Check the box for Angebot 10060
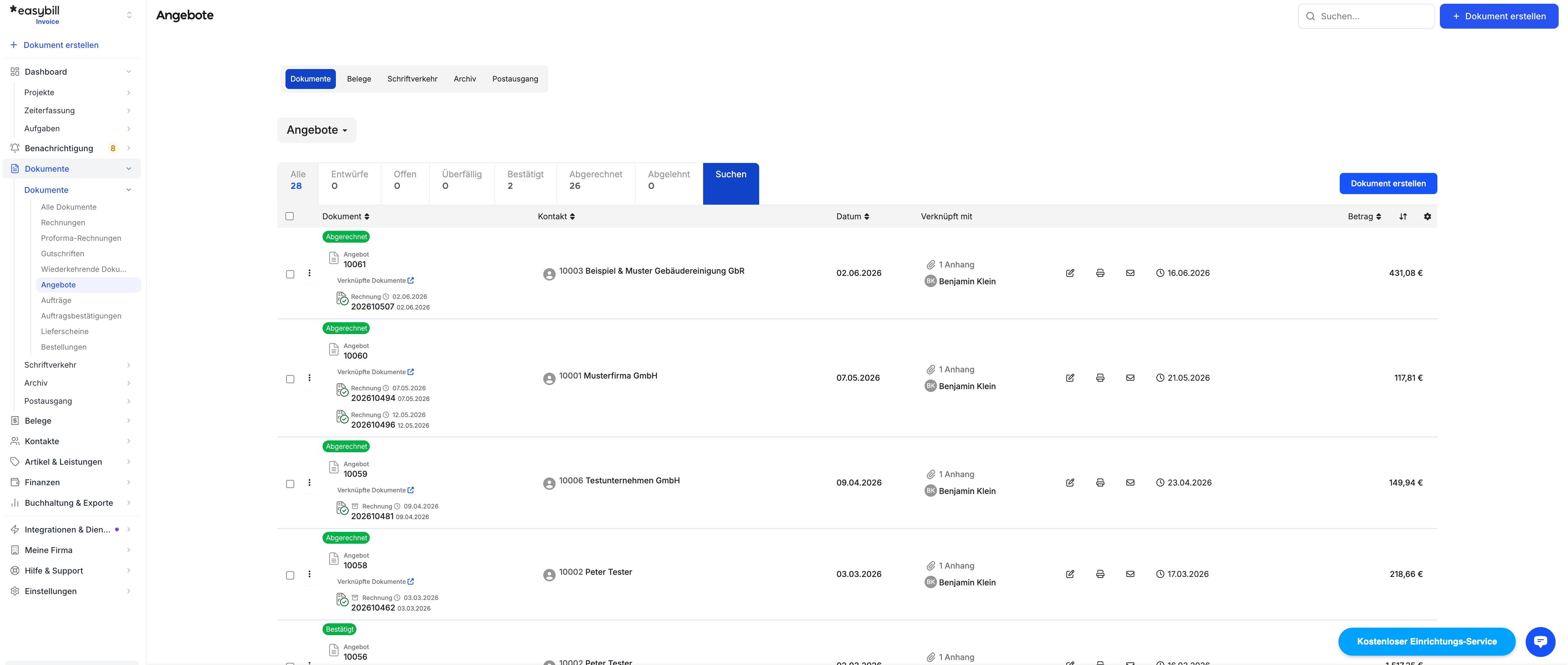This screenshot has width=1568, height=665. point(290,379)
